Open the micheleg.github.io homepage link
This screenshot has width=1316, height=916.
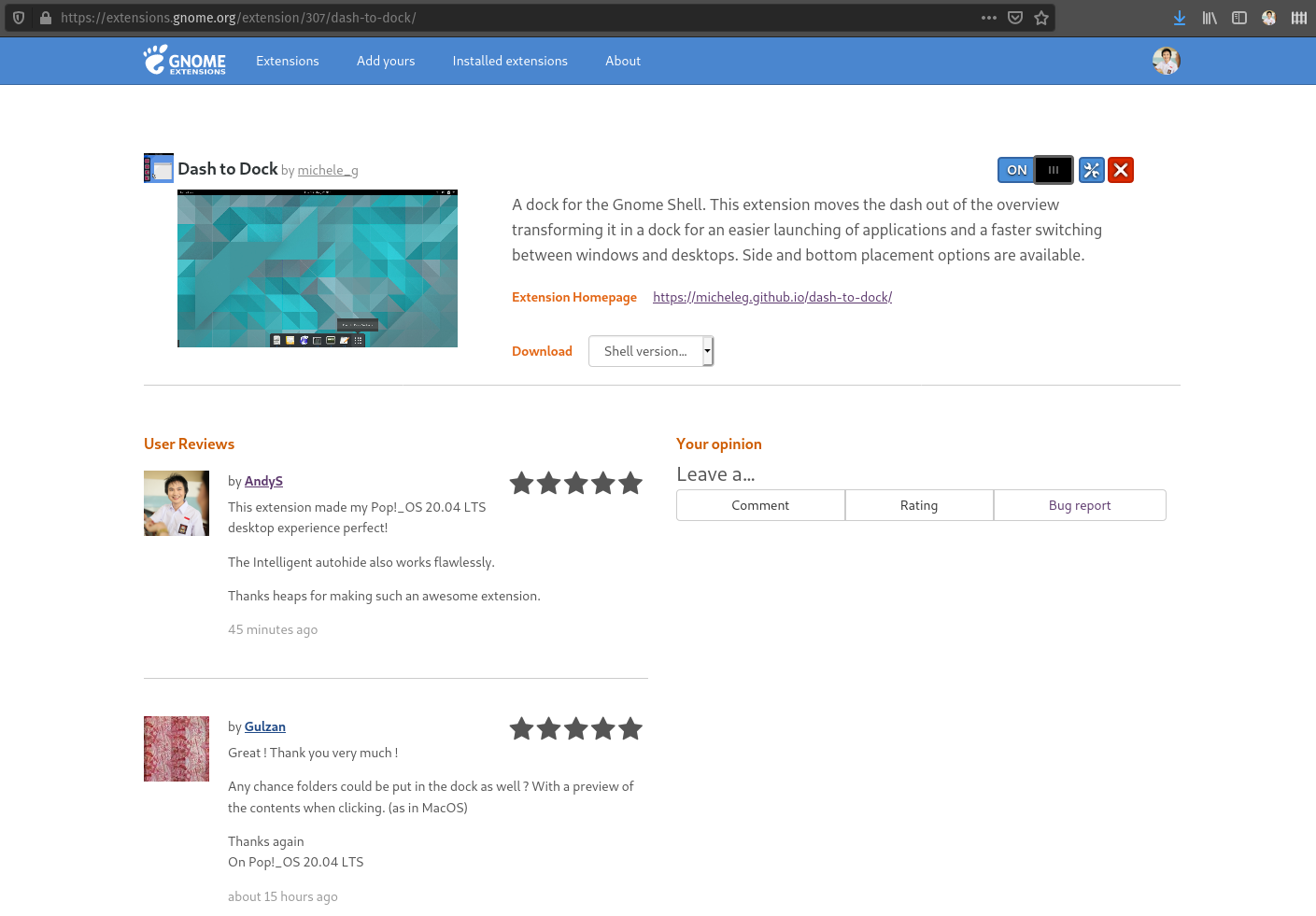772,297
